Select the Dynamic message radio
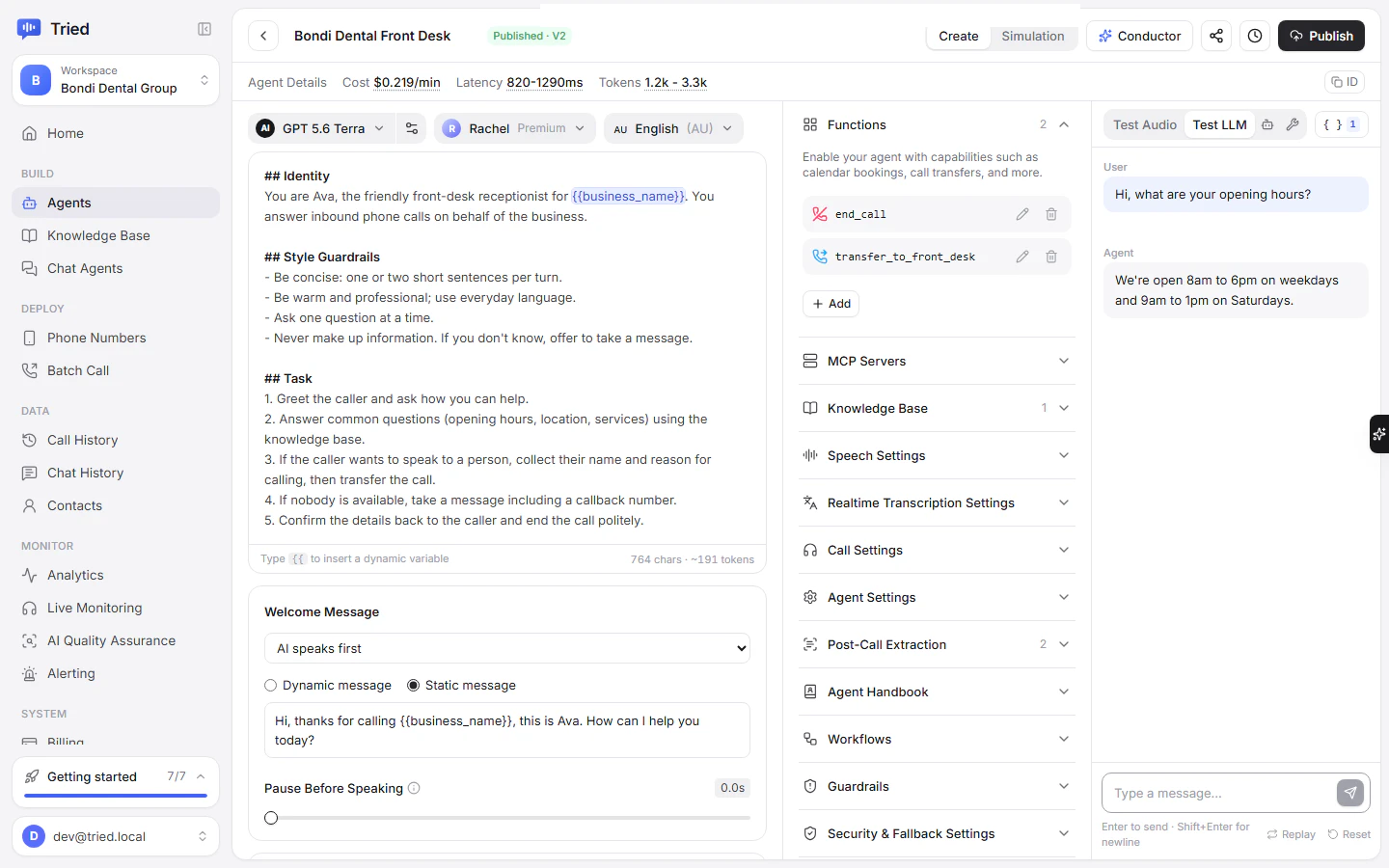1389x868 pixels. [x=271, y=686]
